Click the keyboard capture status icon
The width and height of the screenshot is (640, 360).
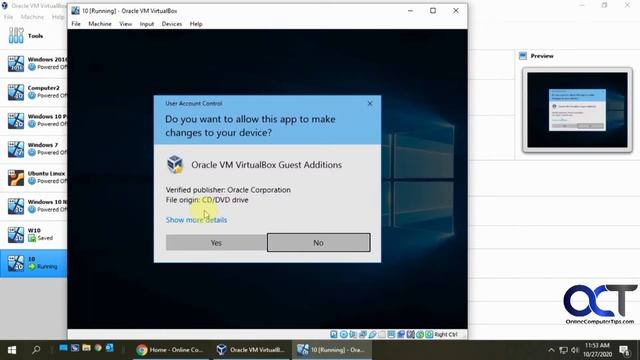coord(429,334)
